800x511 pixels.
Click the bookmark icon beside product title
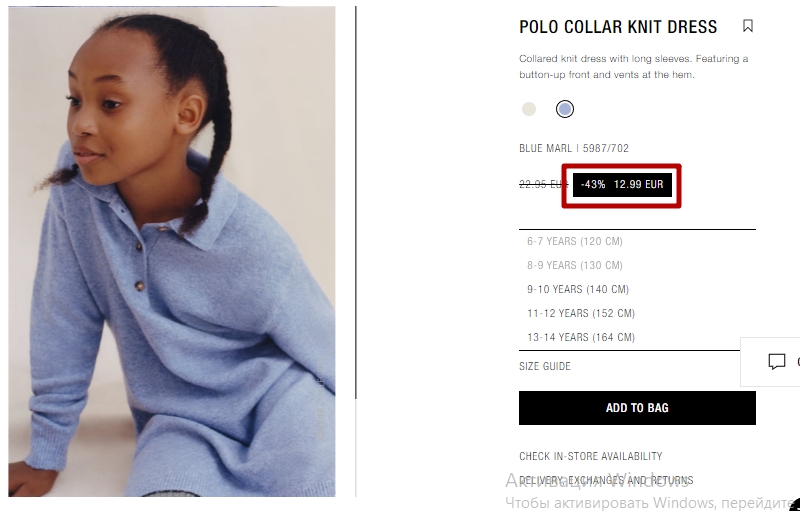coord(747,26)
